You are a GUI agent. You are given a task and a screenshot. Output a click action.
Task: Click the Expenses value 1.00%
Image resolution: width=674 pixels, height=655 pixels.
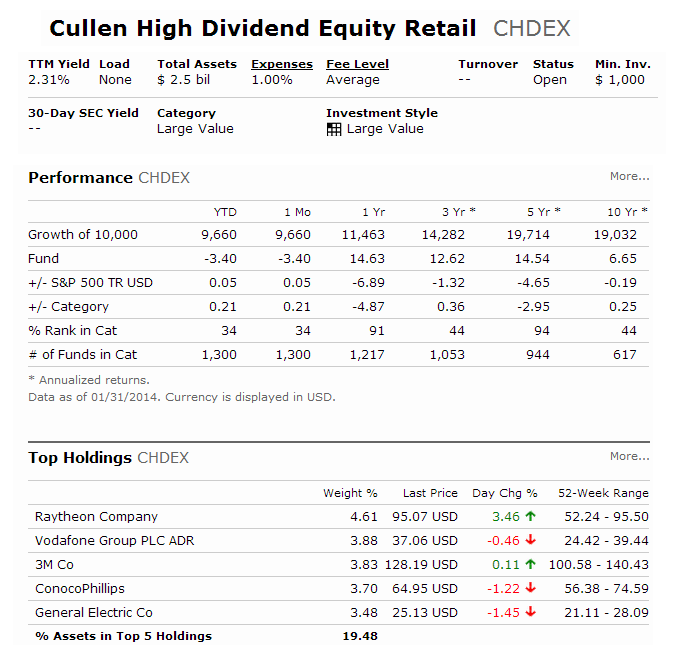[272, 80]
